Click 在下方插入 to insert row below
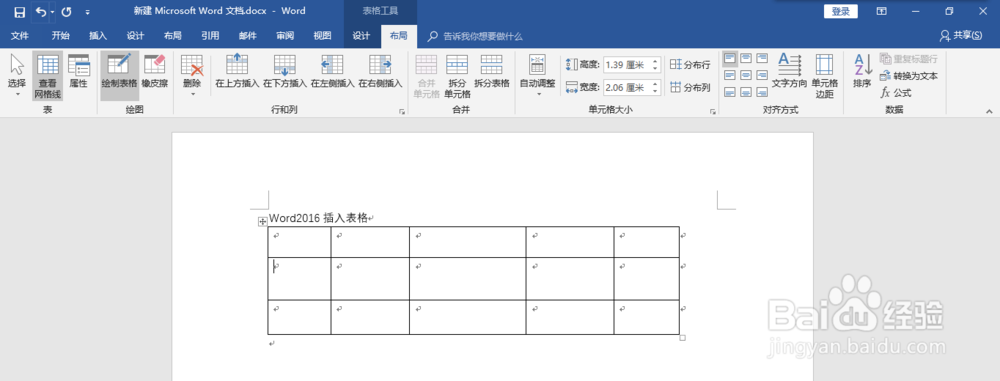1000x381 pixels. (x=284, y=71)
